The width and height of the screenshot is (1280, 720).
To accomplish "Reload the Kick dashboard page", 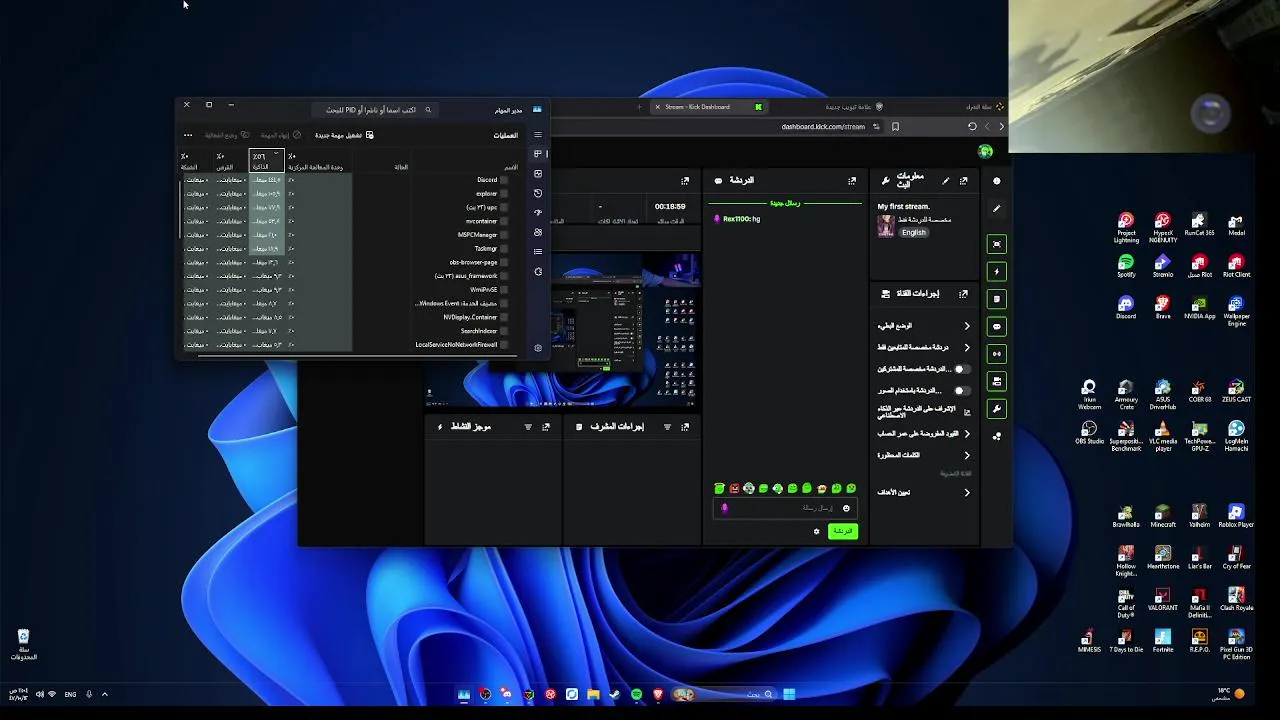I will point(972,127).
